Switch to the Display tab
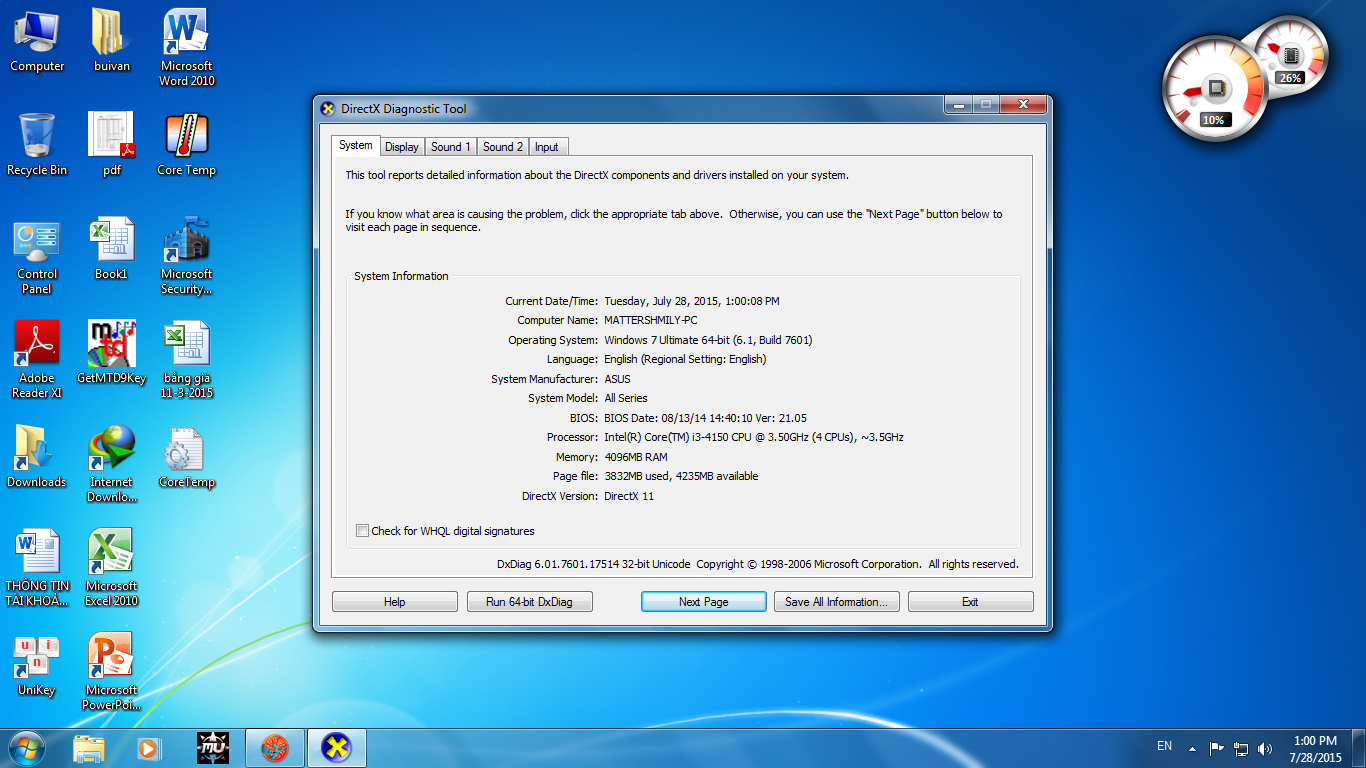The height and width of the screenshot is (768, 1366). tap(402, 147)
